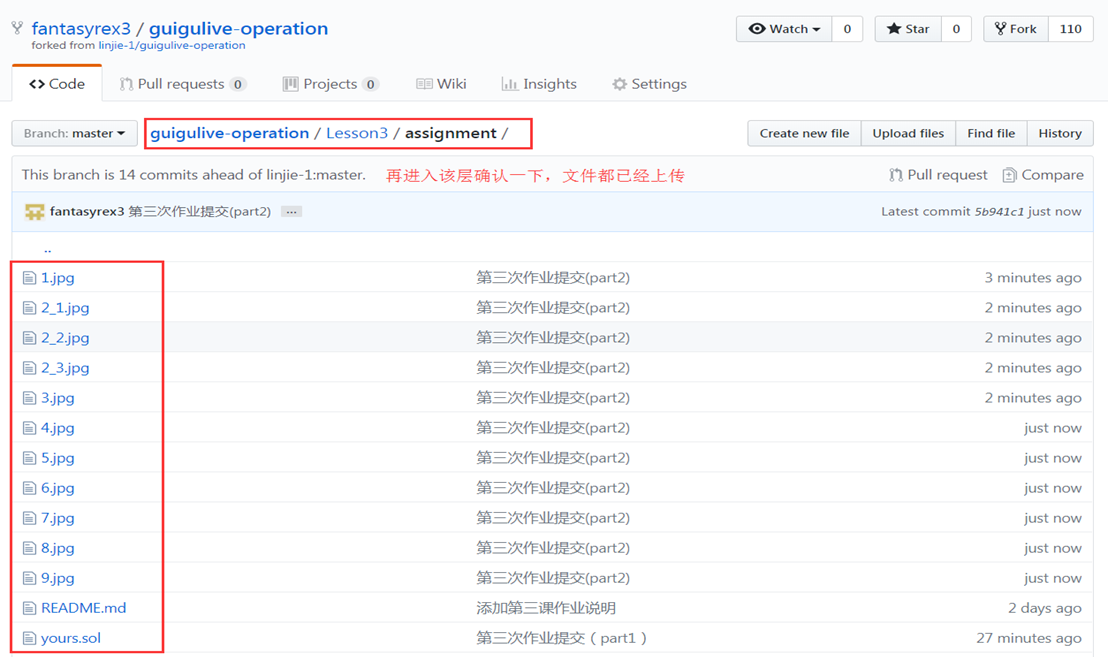This screenshot has height=657, width=1108.
Task: Click the pull request icon beside Pull request
Action: (x=896, y=174)
